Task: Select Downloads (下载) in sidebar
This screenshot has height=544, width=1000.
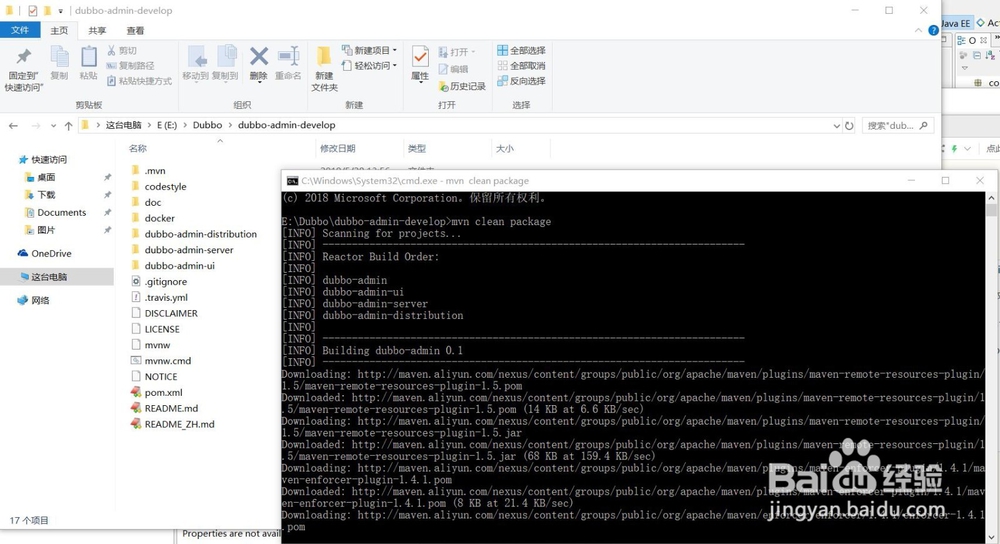Action: 40,195
